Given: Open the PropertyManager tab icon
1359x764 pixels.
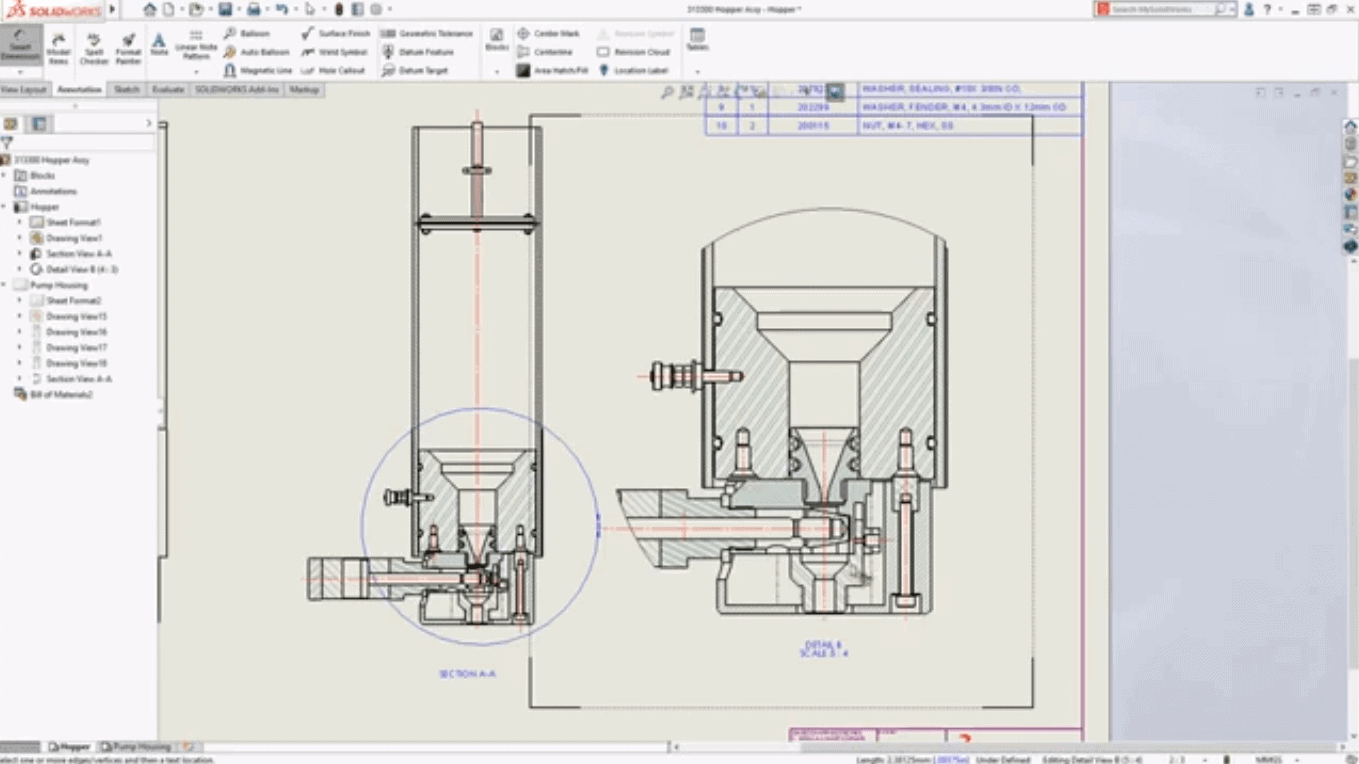Looking at the screenshot, I should pos(39,124).
